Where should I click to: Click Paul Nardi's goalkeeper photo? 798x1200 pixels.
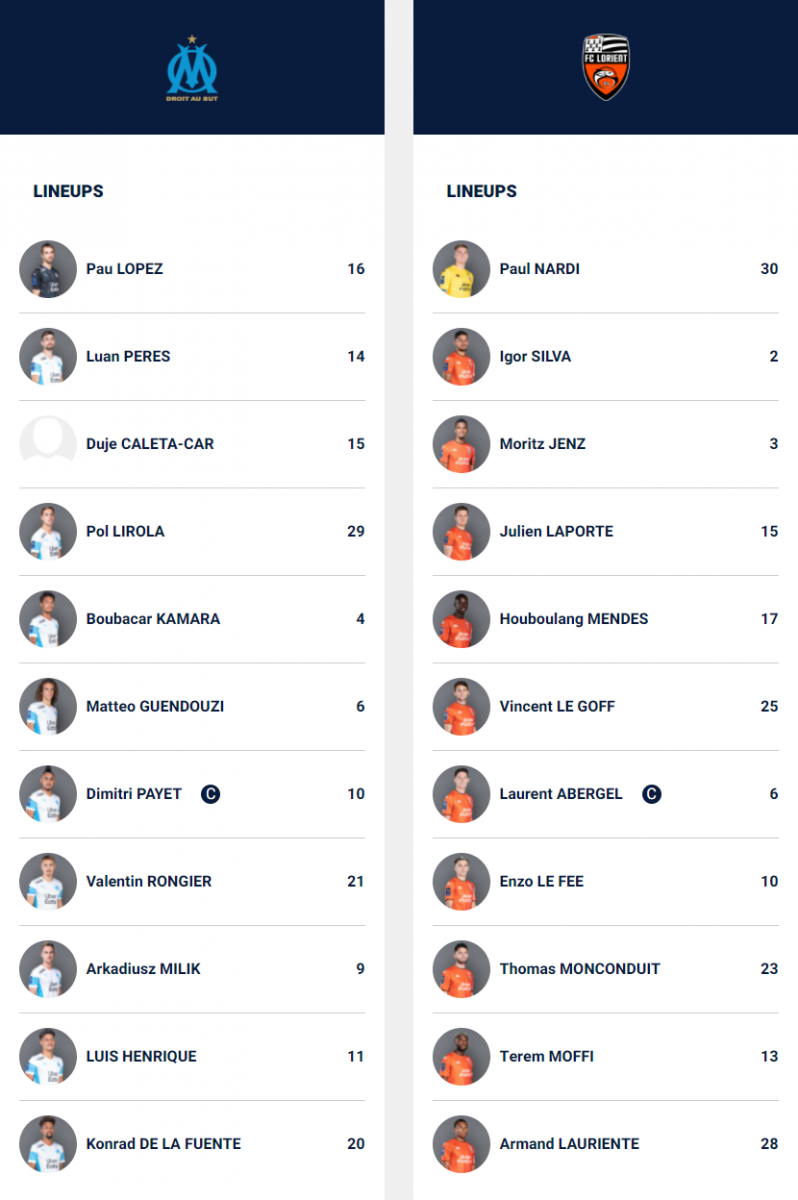tap(461, 269)
